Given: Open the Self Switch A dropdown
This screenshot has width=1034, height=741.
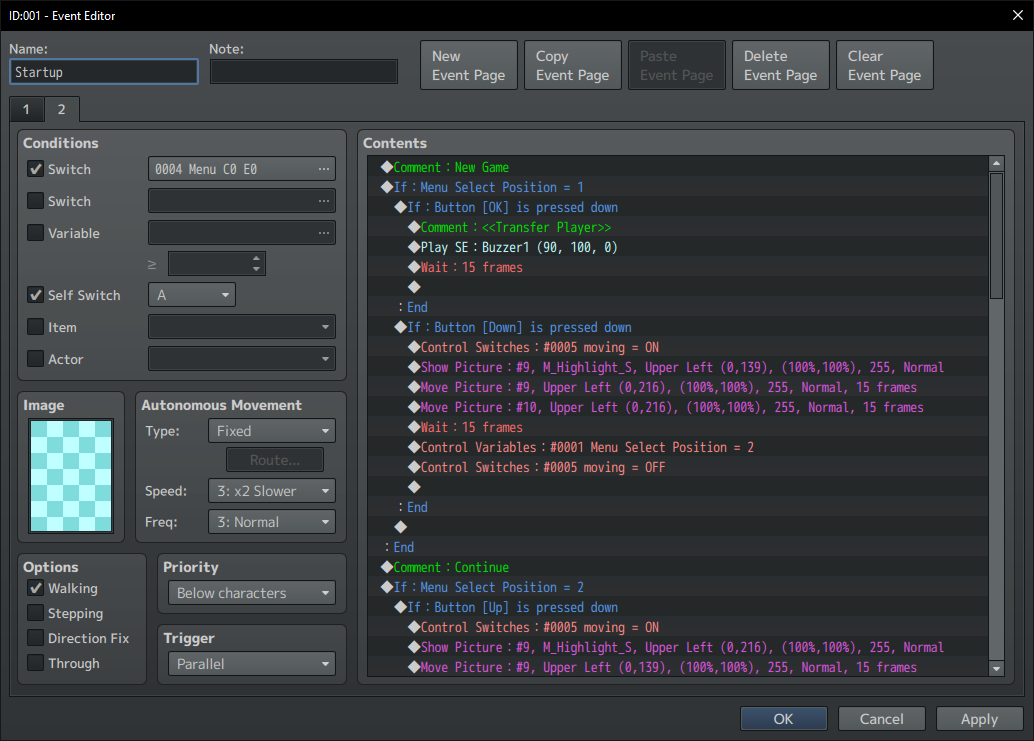Looking at the screenshot, I should click(x=192, y=295).
